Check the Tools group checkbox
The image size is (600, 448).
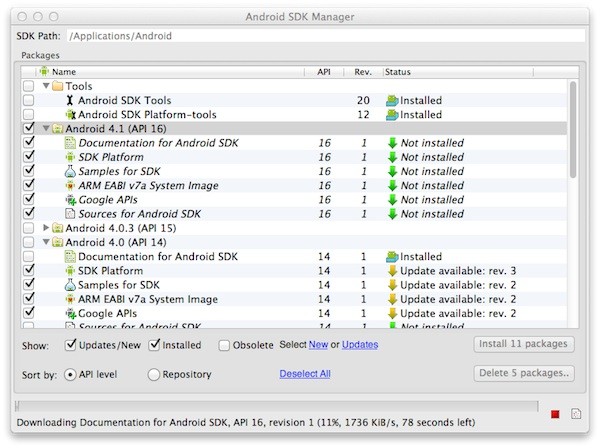[x=28, y=86]
